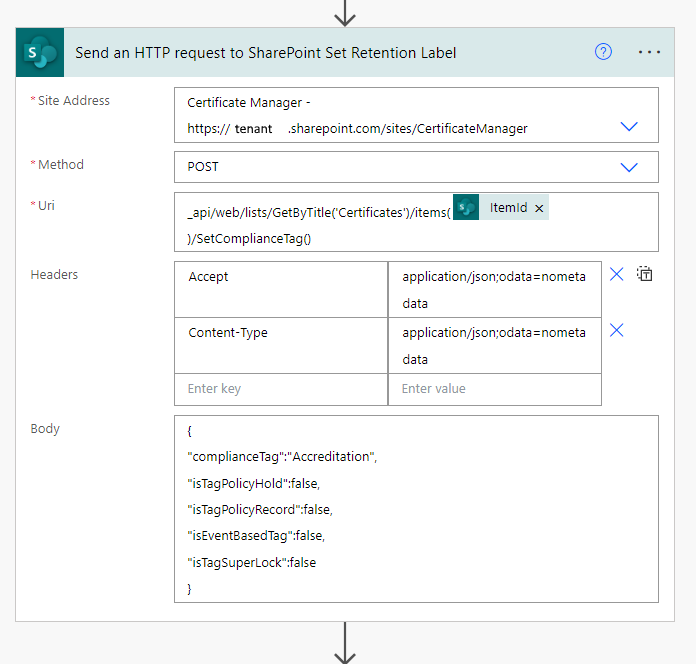Click the action title 'Send an HTTP request to SharePoint'

266,52
